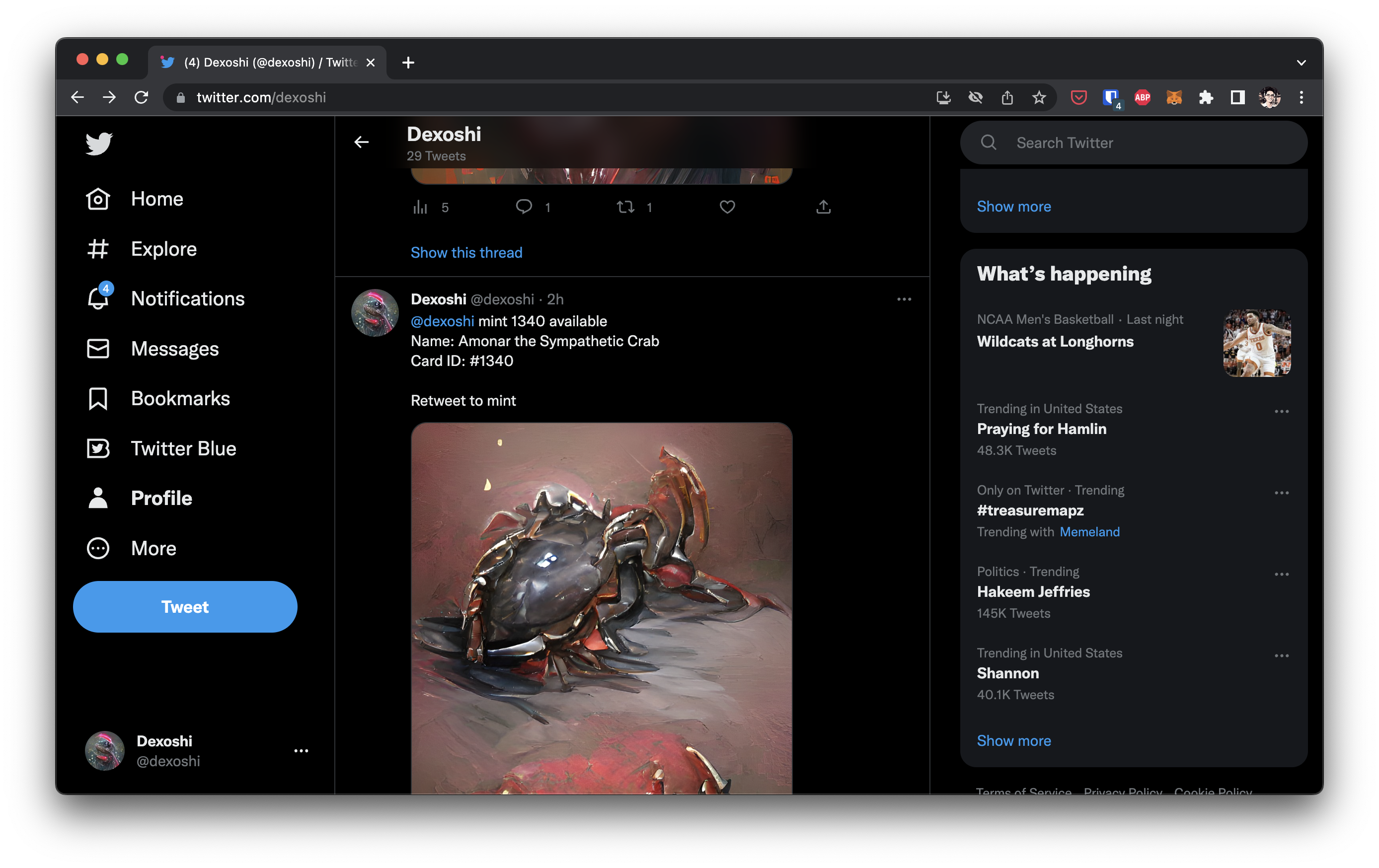This screenshot has width=1379, height=868.
Task: Open the Adblock Plus ABP extension
Action: (x=1143, y=97)
